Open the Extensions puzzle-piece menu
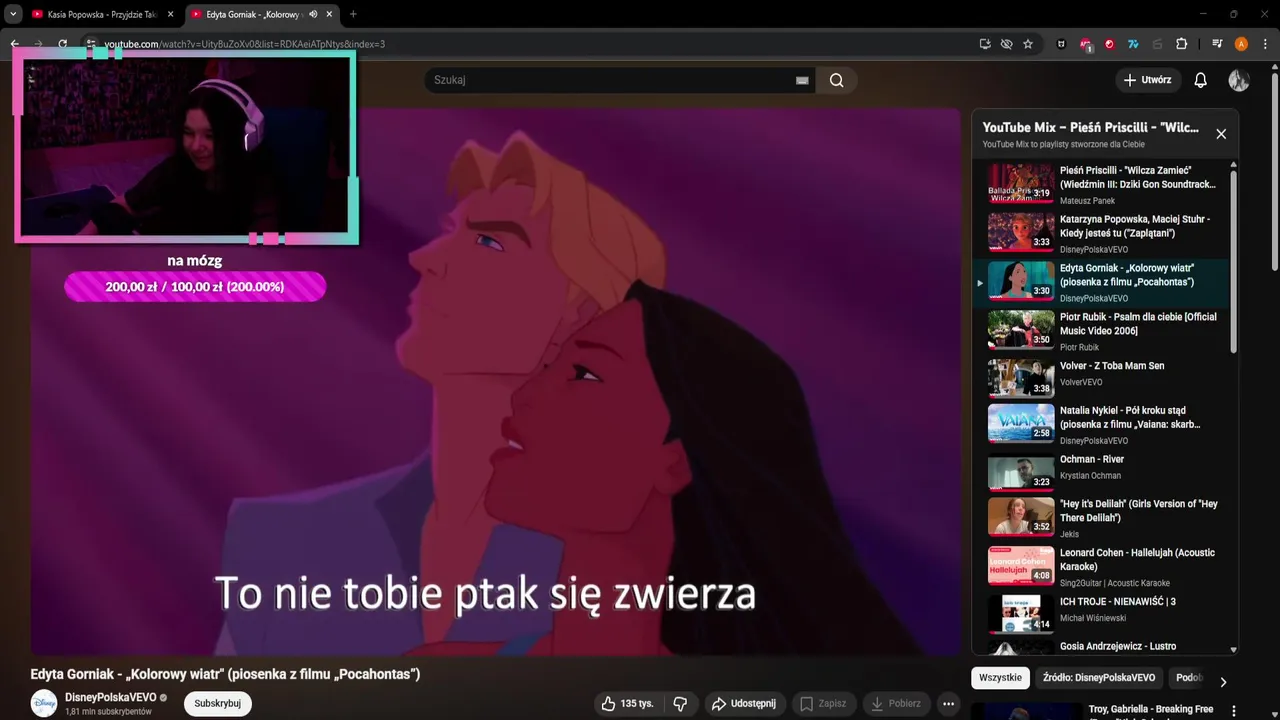 point(1181,44)
